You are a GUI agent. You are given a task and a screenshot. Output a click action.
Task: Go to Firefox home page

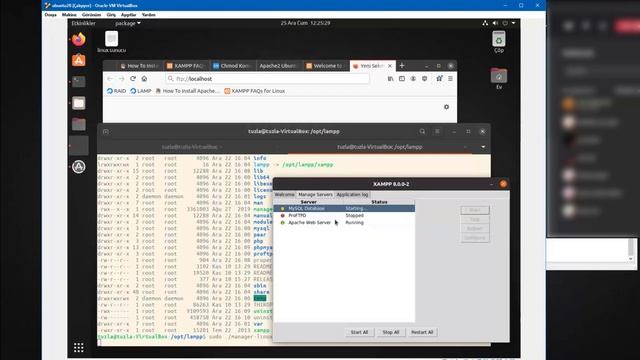144,78
